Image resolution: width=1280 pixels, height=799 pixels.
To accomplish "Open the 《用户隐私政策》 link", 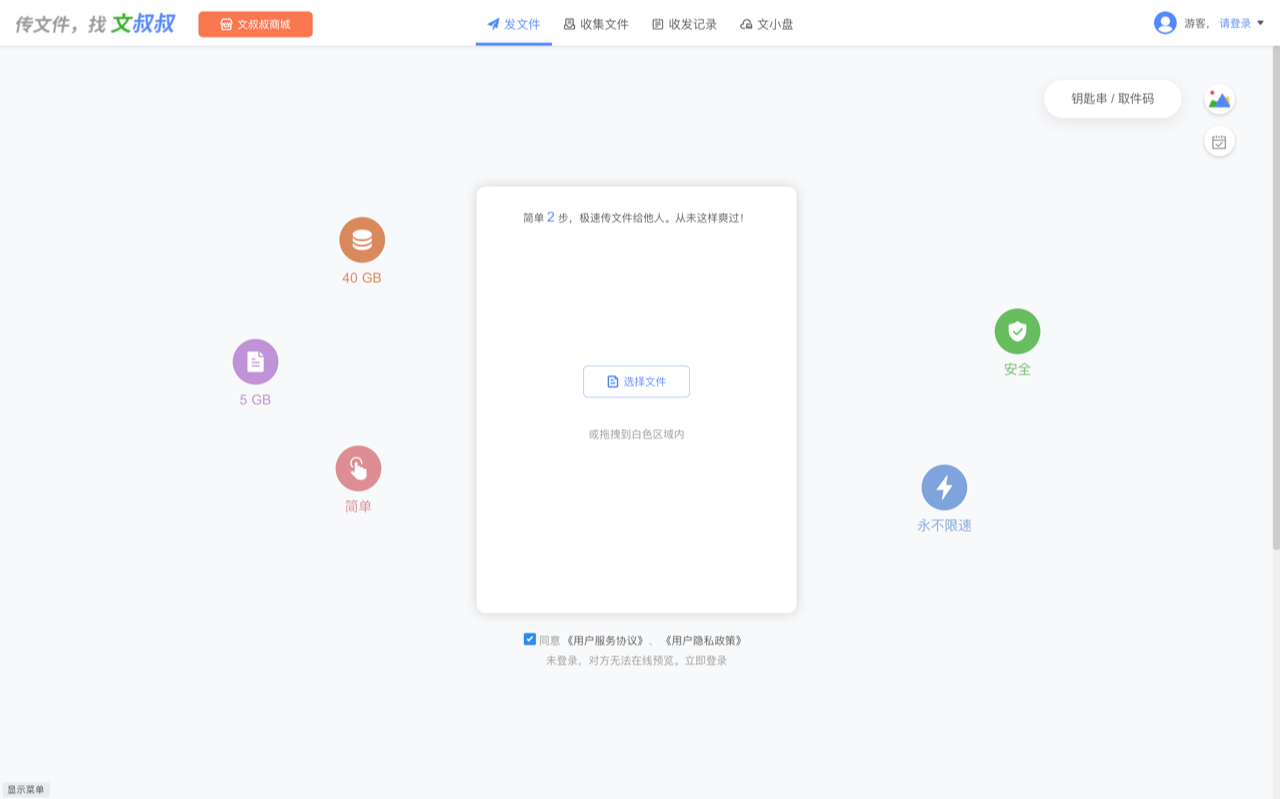I will point(705,640).
